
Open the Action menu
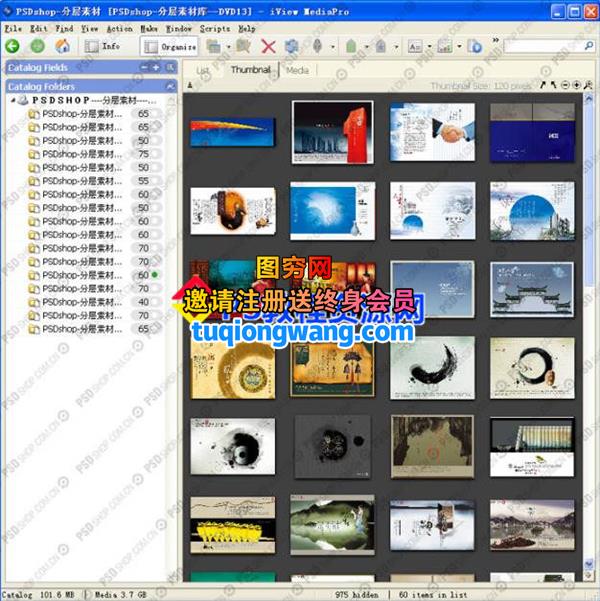[119, 29]
